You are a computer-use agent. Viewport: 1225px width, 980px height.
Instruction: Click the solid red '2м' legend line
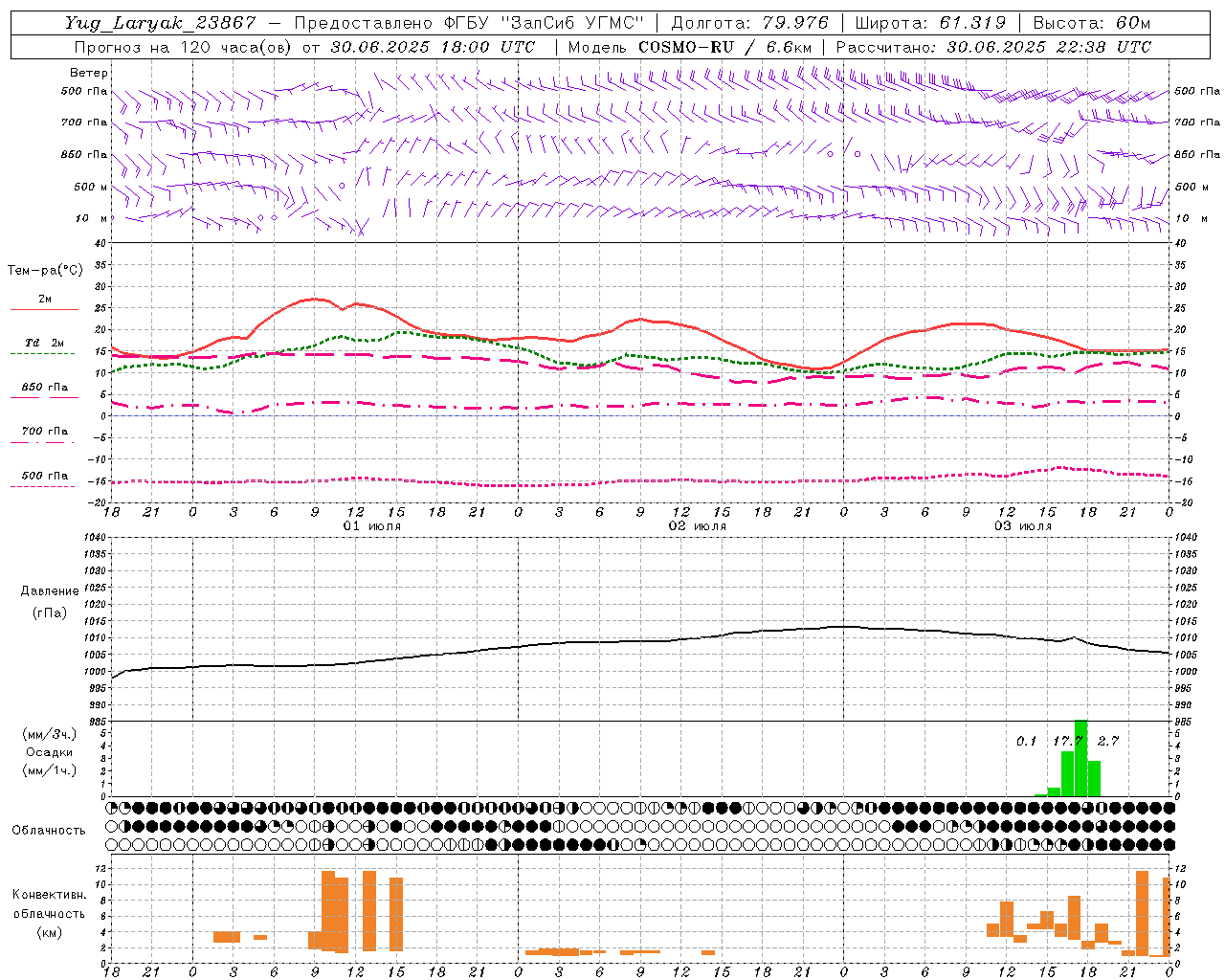coord(44,309)
